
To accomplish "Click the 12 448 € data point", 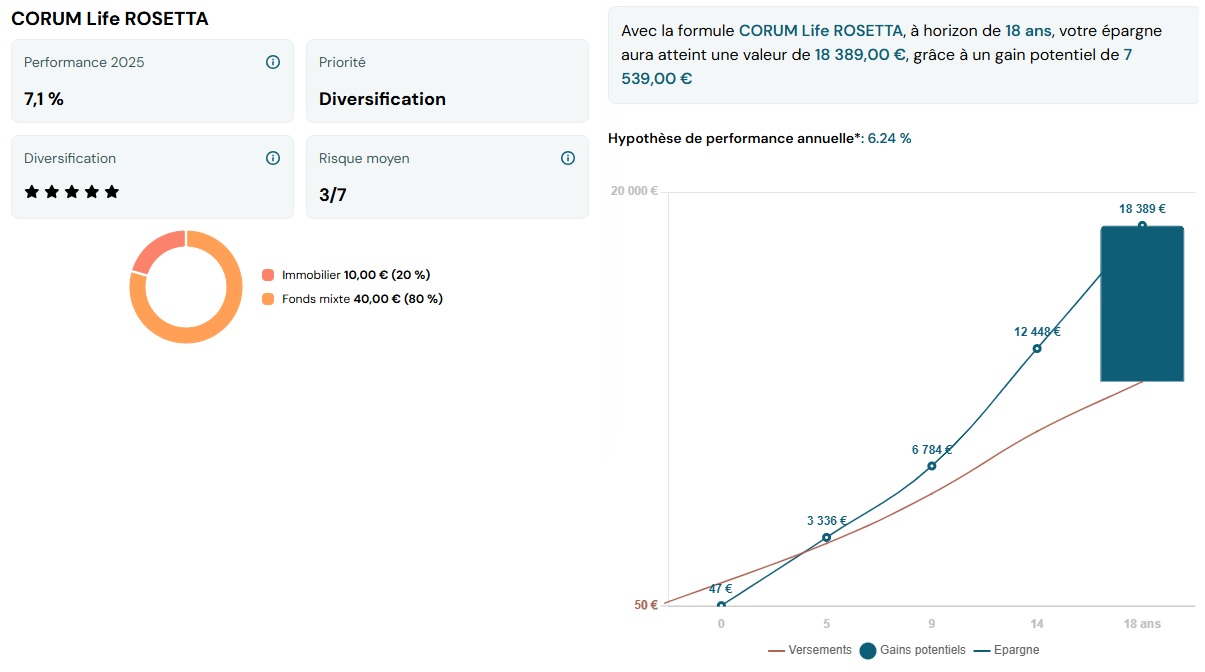I will pos(1037,348).
